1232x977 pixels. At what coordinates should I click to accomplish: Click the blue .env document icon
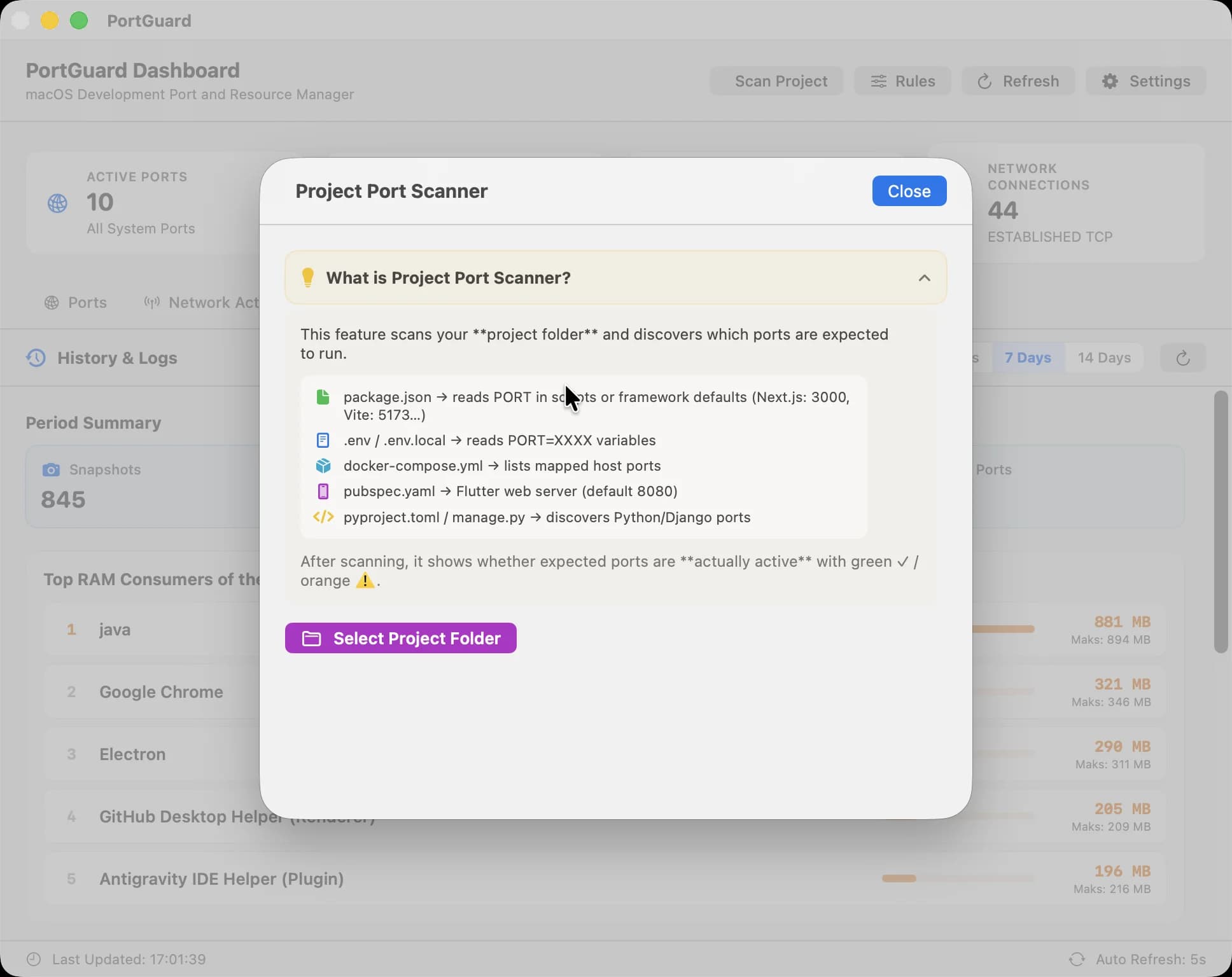tap(323, 440)
